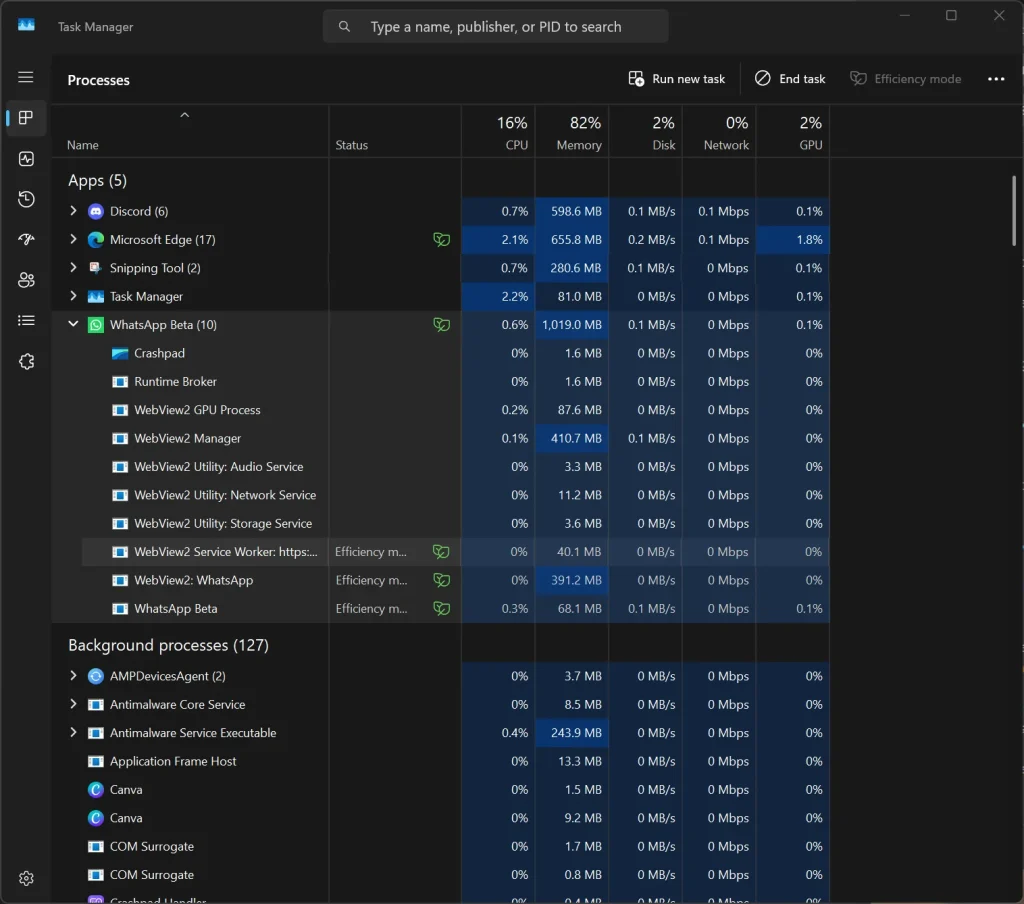Screen dimensions: 1024x904
Task: Select the COM Surrogate row using 1.7 MB
Action: [440, 847]
